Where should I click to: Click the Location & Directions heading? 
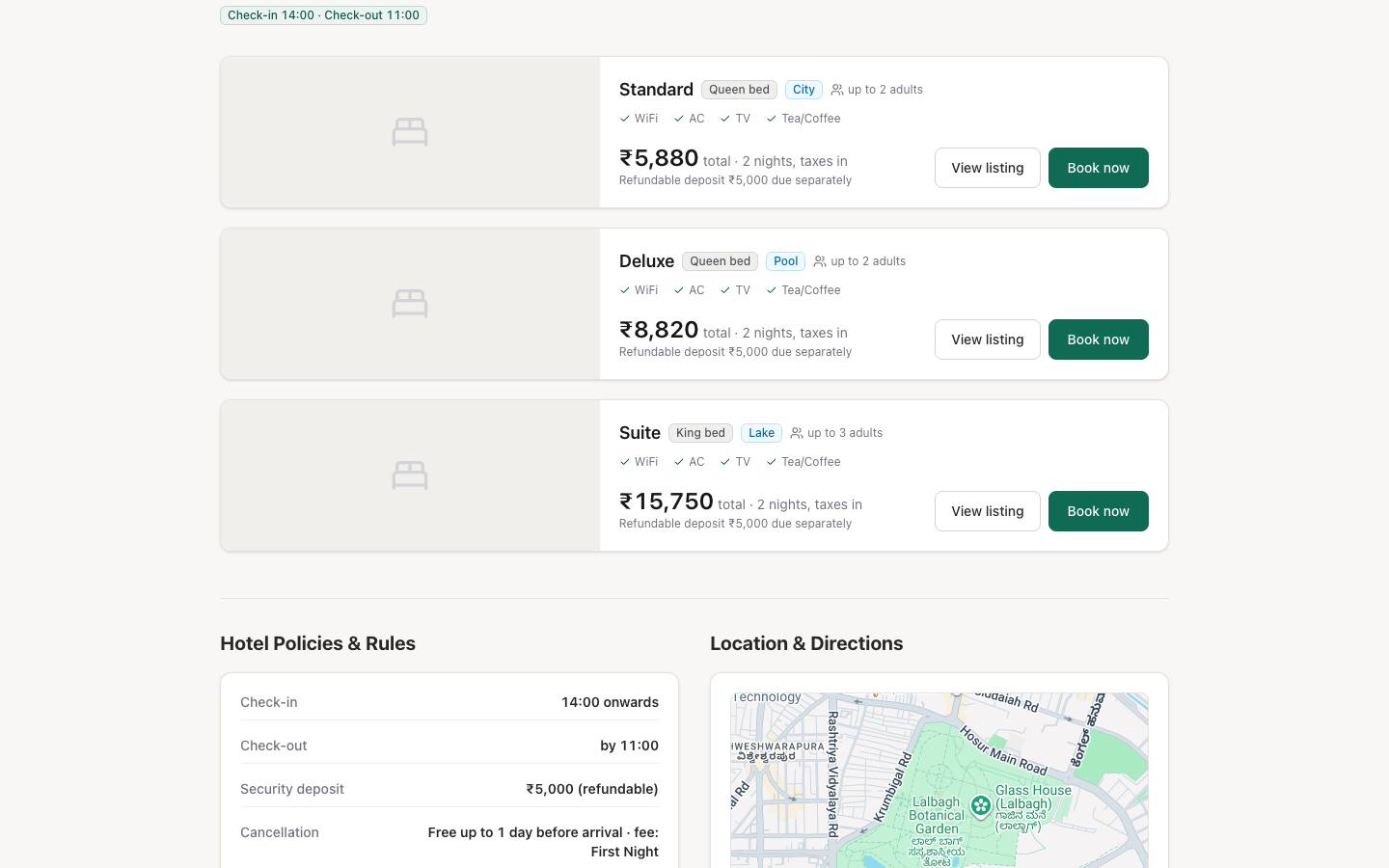(x=806, y=643)
